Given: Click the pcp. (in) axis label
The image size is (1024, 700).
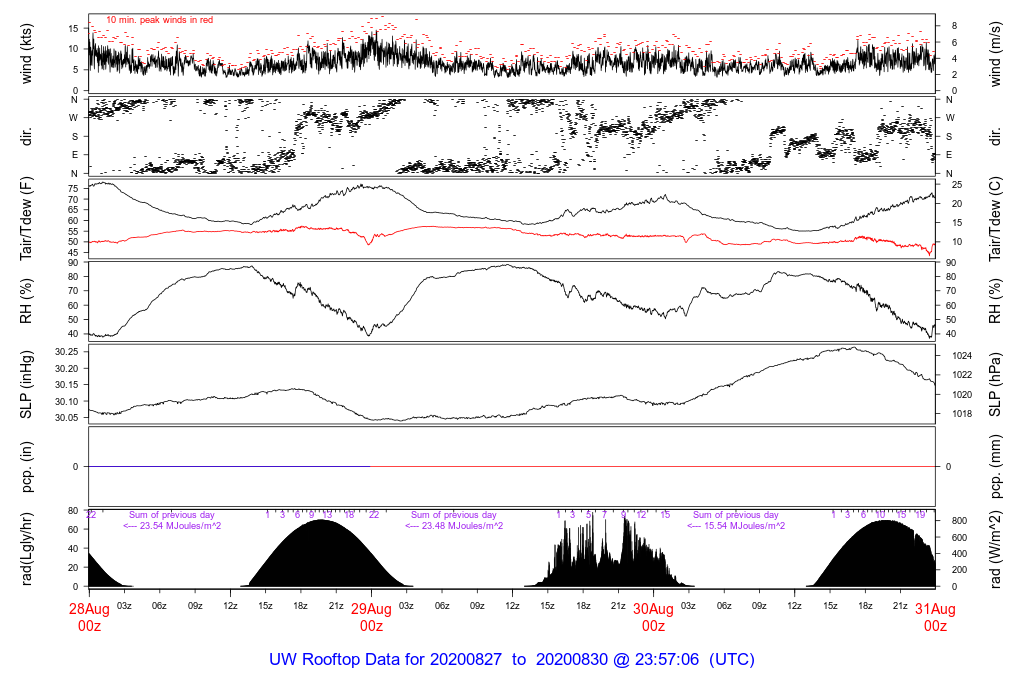Looking at the screenshot, I should coord(28,467).
